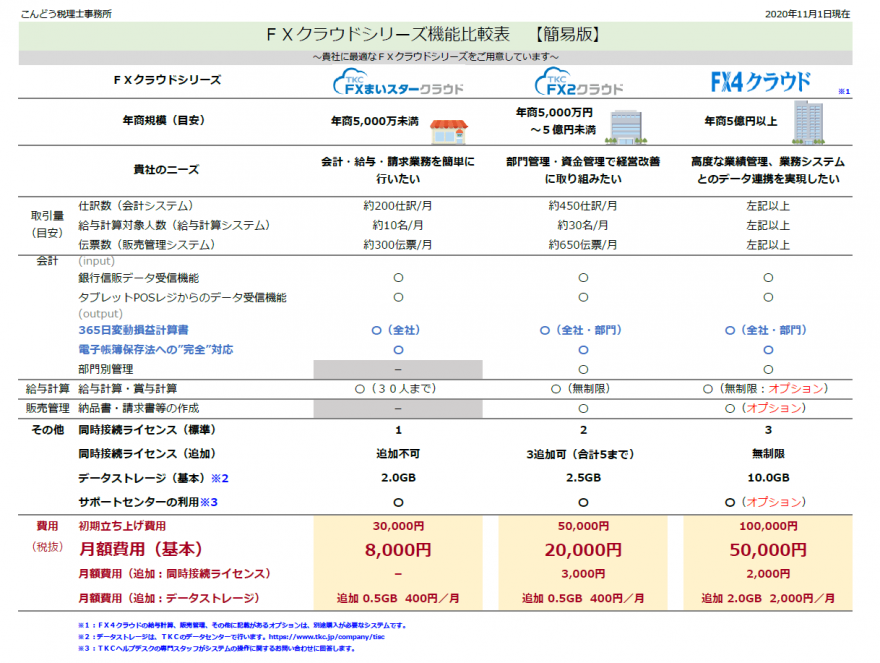Click the grey dash cell in 部門別管理 row
Viewport: 880px width, 663px height.
(398, 369)
